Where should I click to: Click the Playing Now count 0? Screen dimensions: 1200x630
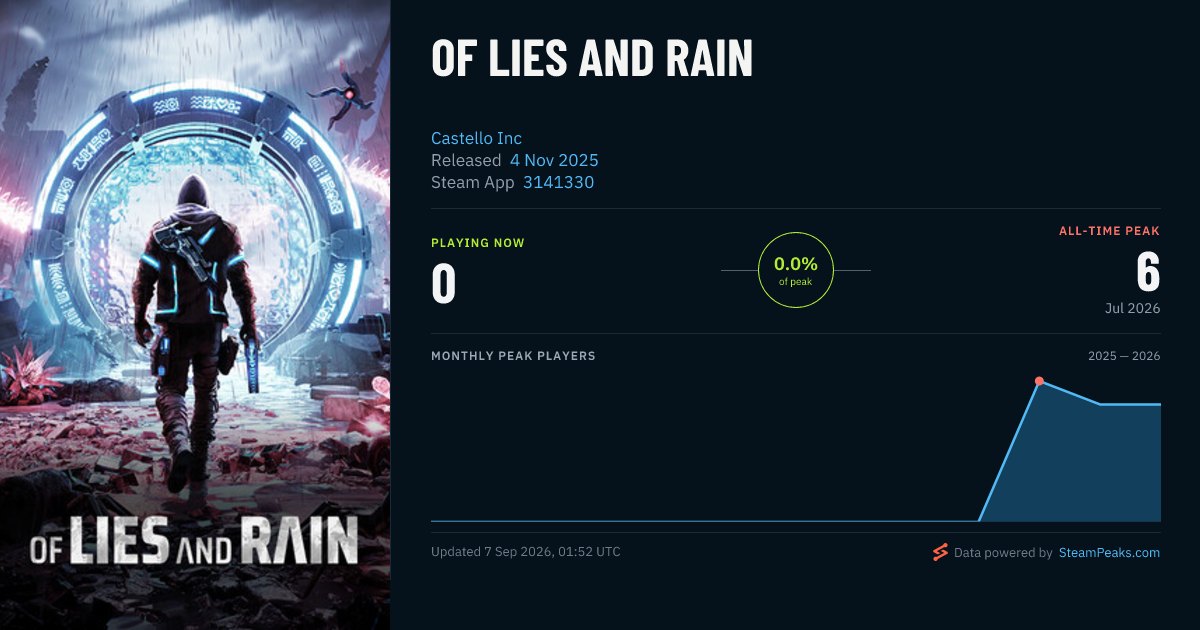click(x=444, y=283)
